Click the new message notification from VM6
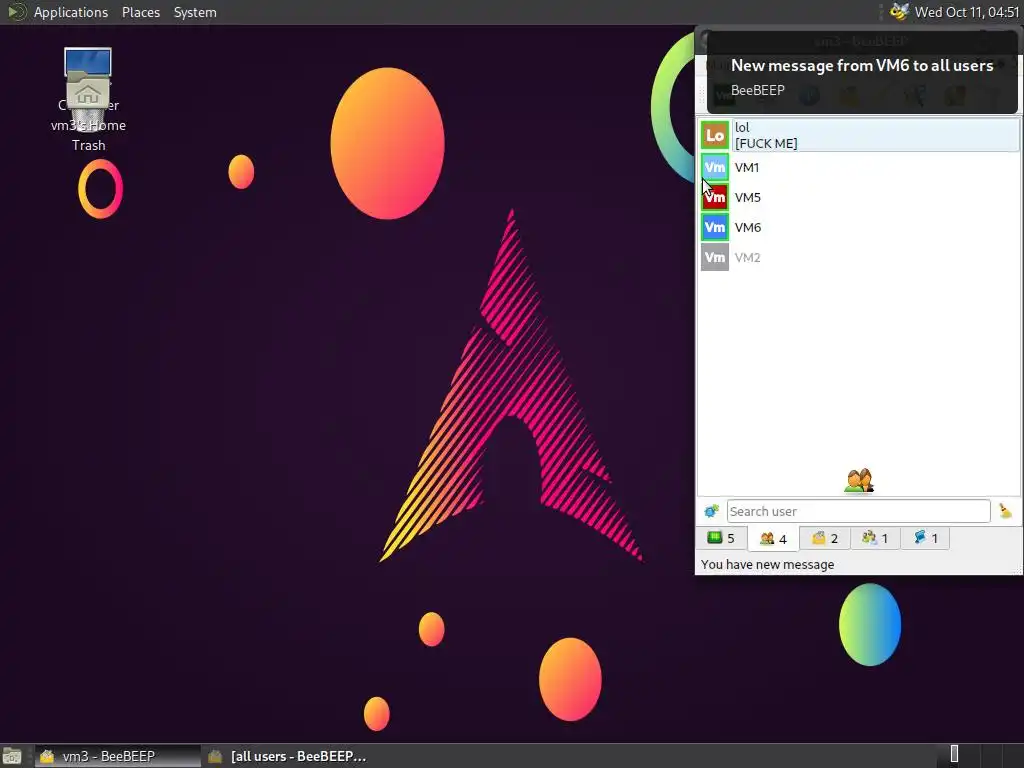The height and width of the screenshot is (768, 1024). (x=862, y=73)
